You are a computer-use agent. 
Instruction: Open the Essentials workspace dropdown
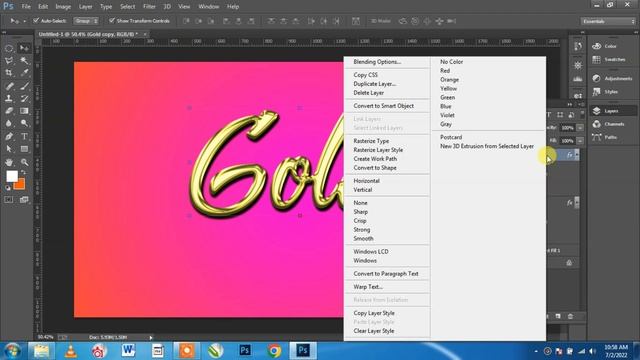pos(608,21)
